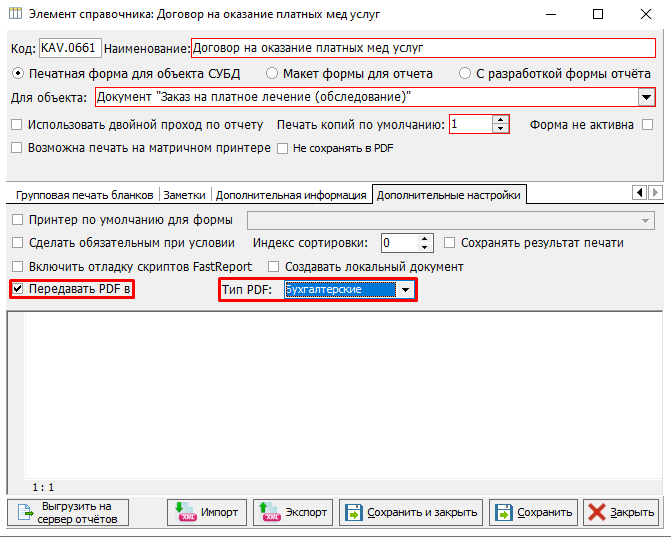Click the Сохранить floppy disk icon

[504, 512]
